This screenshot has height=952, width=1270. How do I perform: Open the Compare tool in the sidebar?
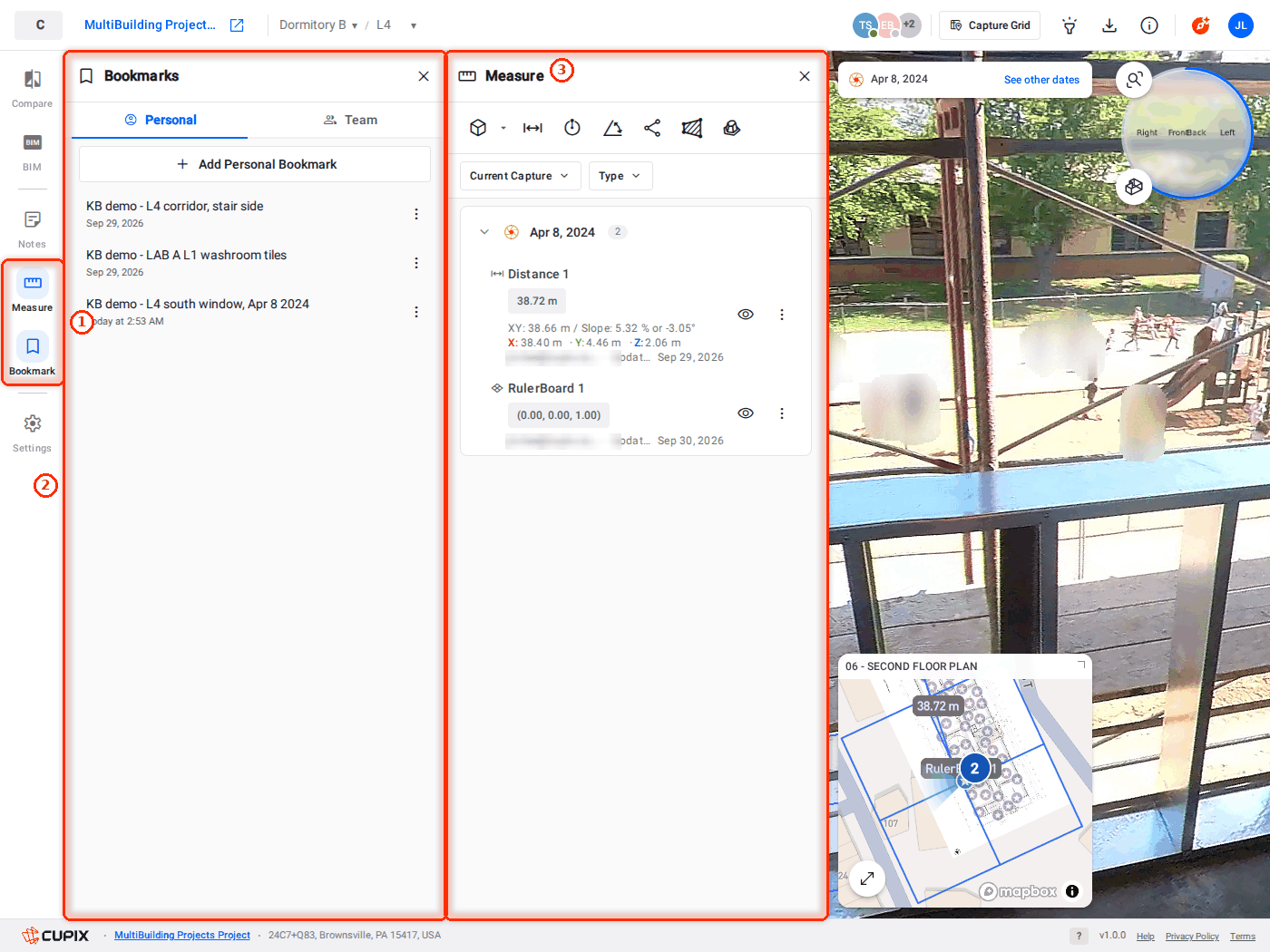[32, 88]
